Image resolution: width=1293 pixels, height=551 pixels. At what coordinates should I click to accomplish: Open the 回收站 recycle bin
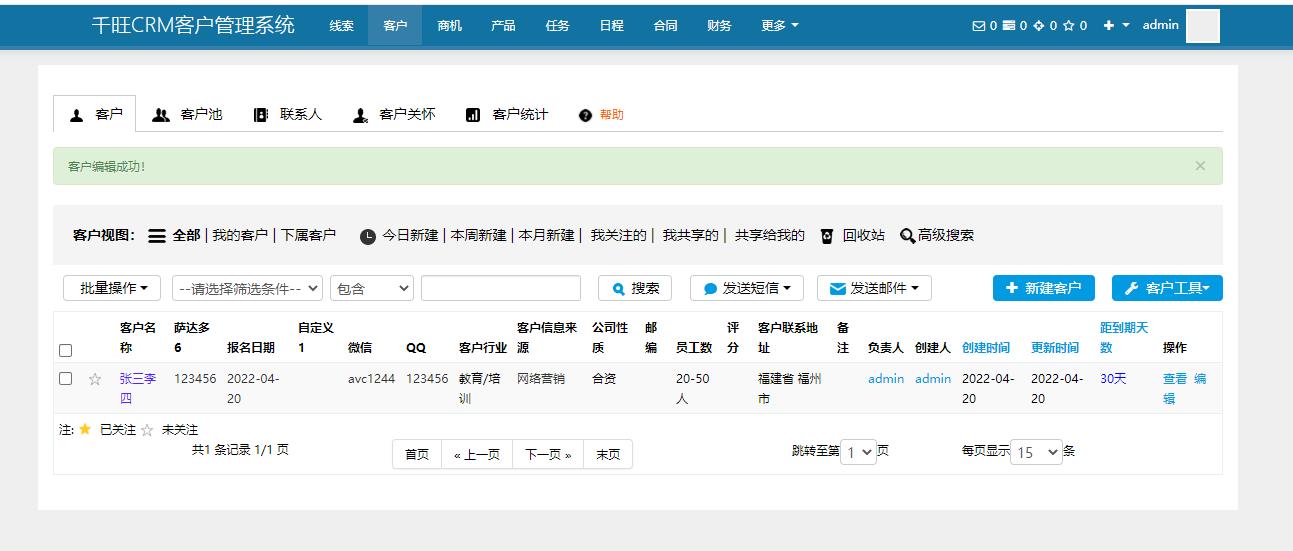point(853,236)
